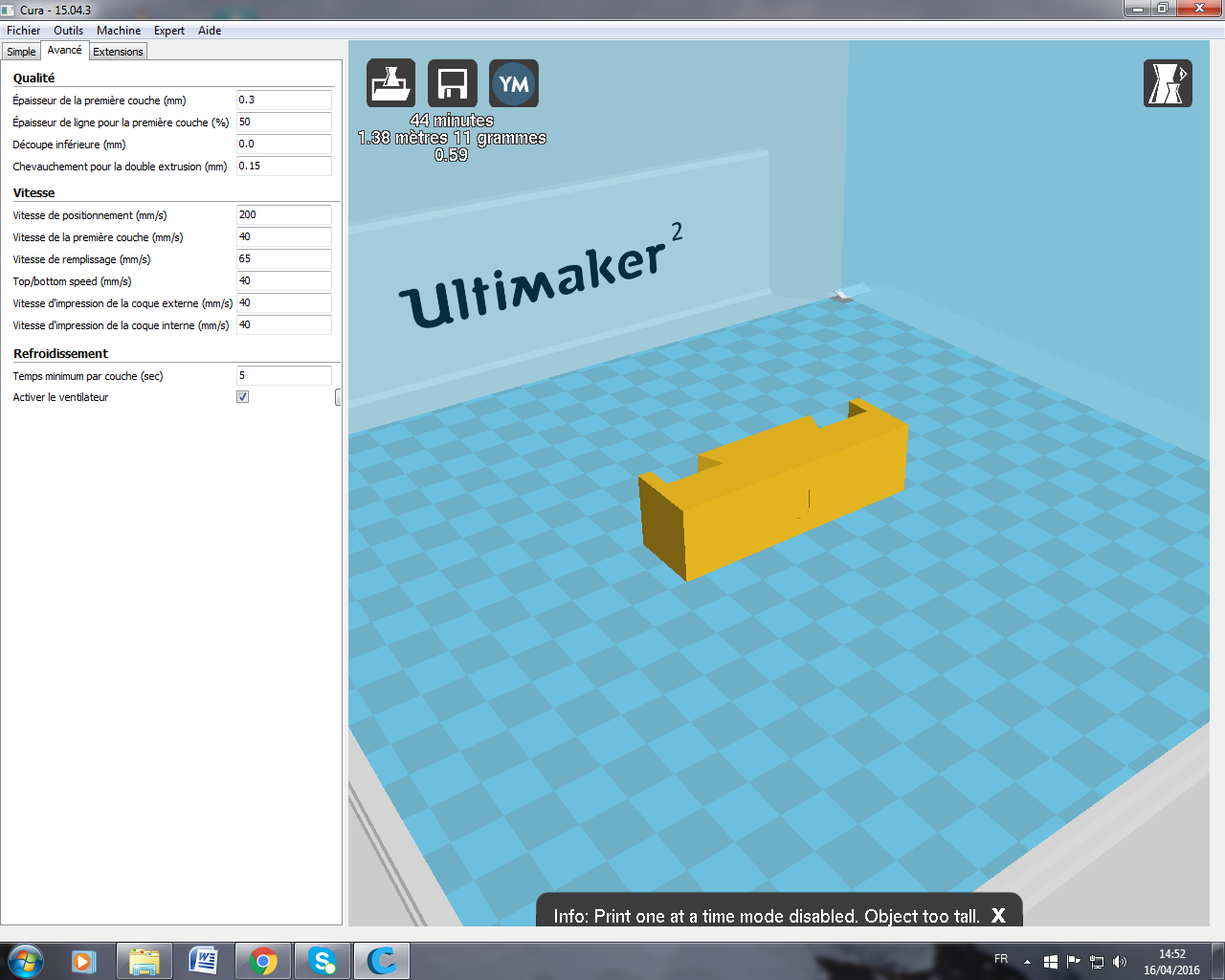Click the "Découpe inférieure (mm)" label
The height and width of the screenshot is (980, 1225).
(x=70, y=145)
